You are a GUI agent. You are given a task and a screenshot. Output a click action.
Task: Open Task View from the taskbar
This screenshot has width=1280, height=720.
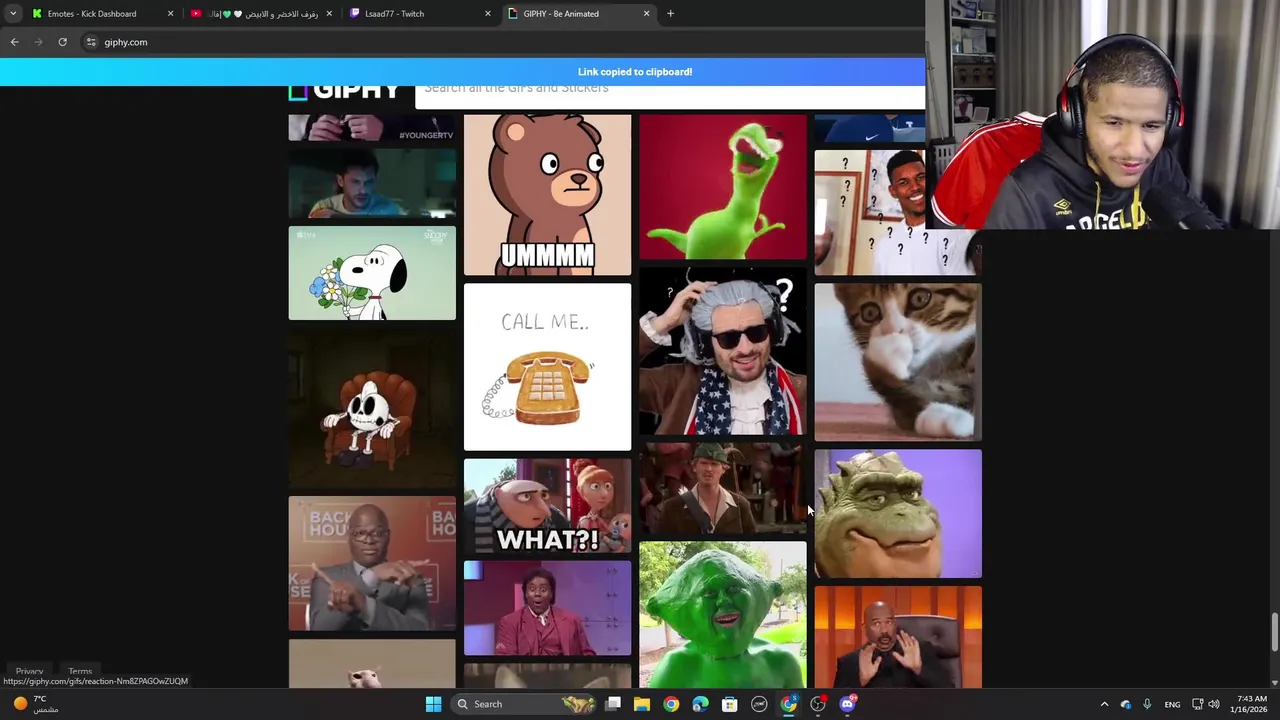[613, 704]
